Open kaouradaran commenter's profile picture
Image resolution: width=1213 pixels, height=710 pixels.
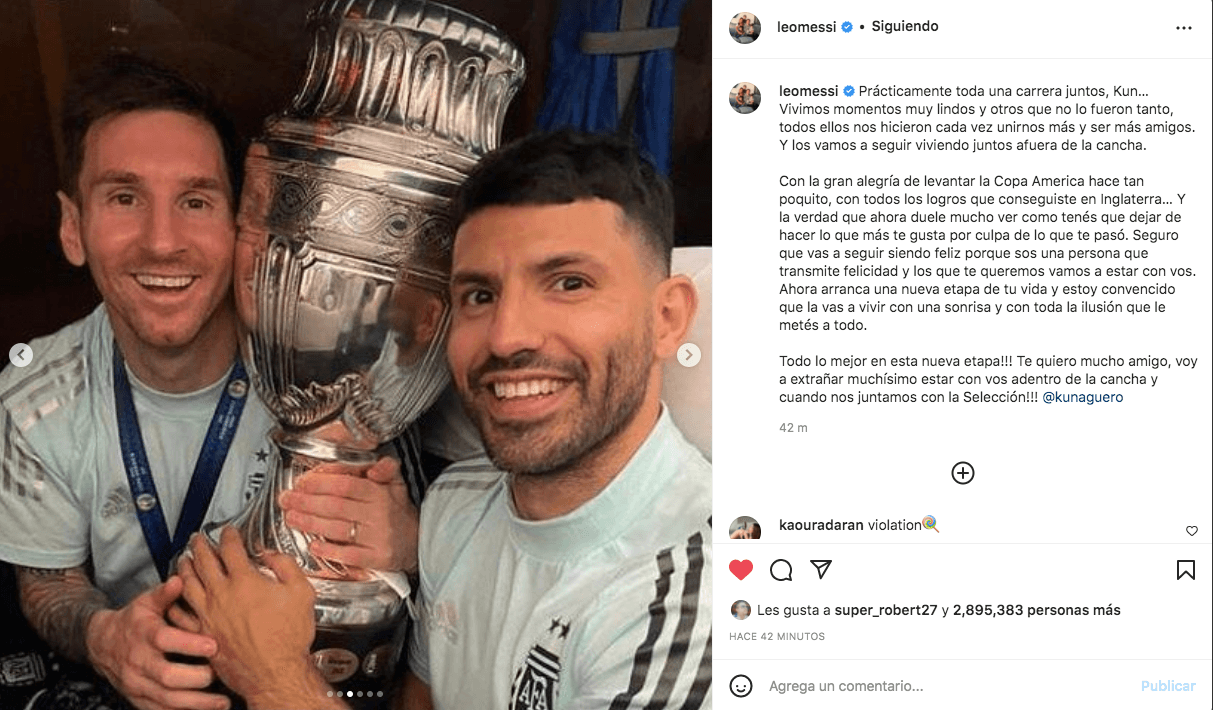point(745,529)
